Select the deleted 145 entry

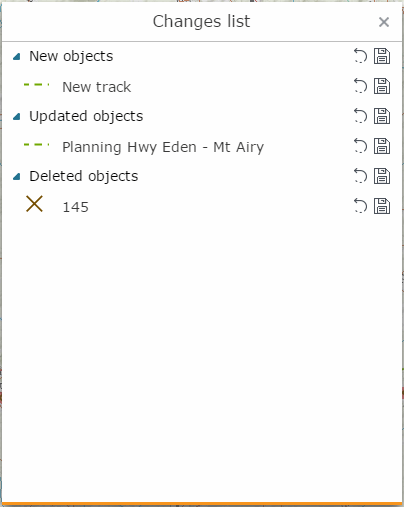[x=76, y=207]
